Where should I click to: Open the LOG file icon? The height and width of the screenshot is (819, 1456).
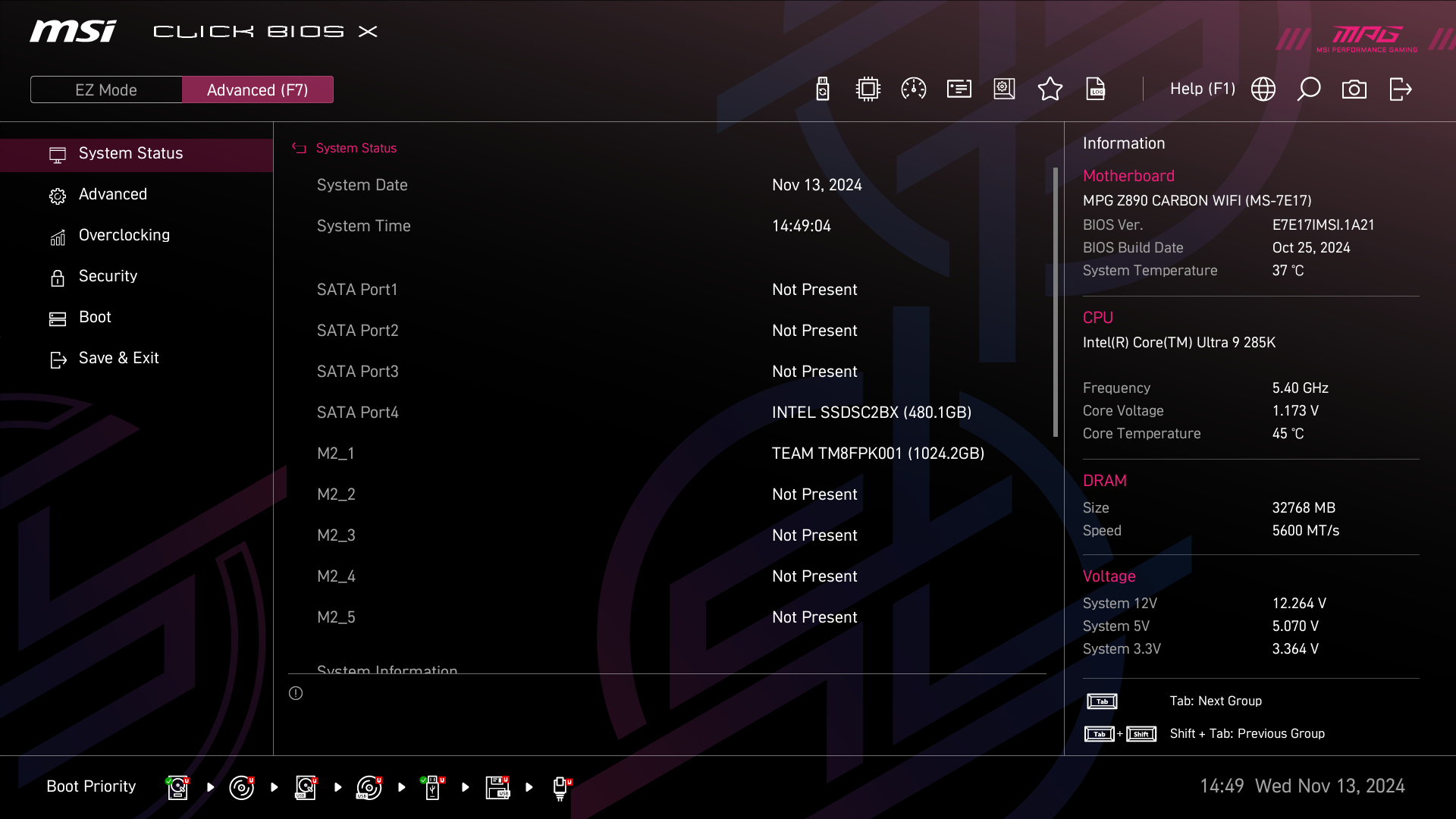pos(1095,89)
